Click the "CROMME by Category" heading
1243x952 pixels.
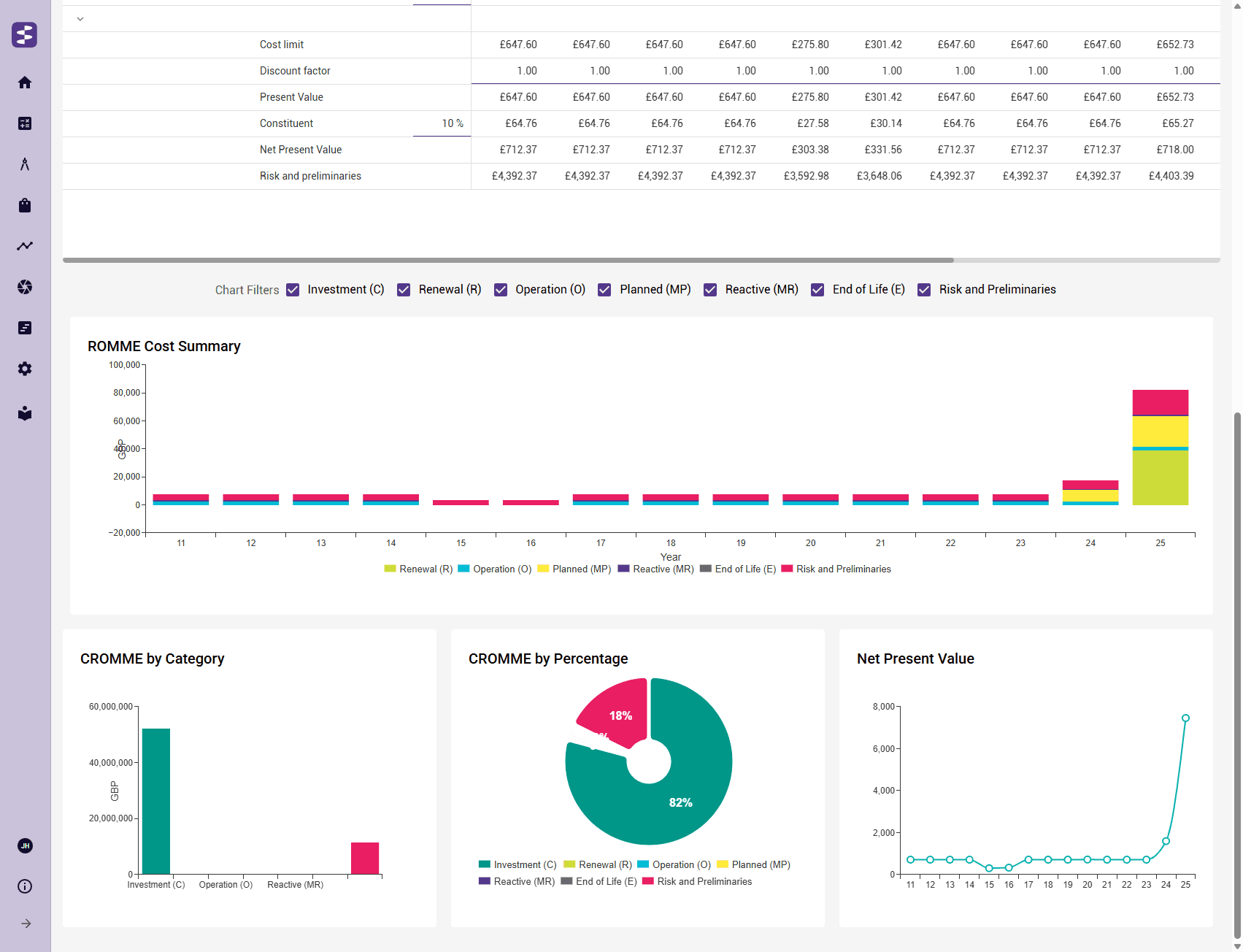pyautogui.click(x=153, y=659)
